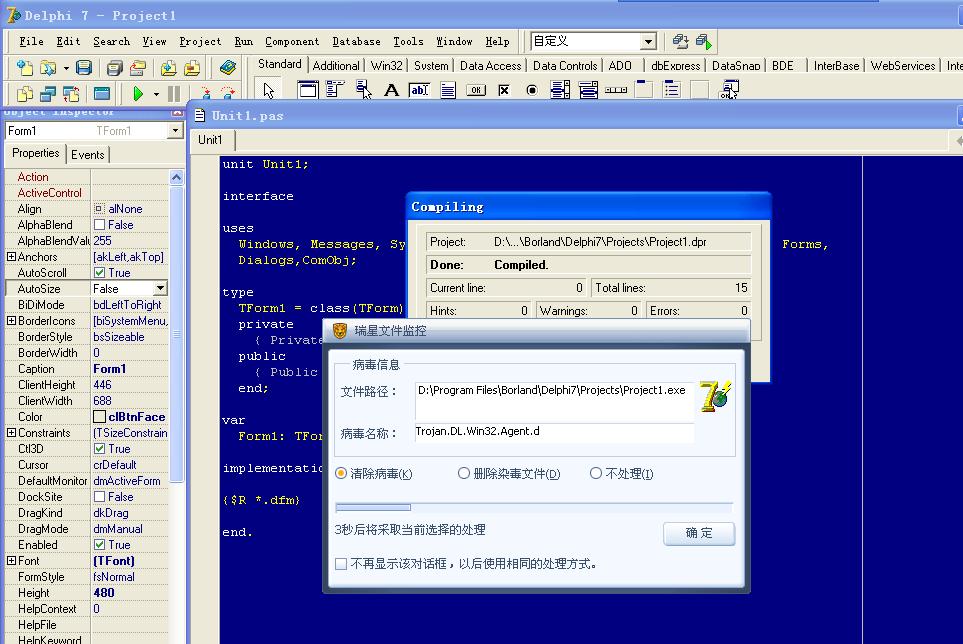Select the ScrollBar component in palette
This screenshot has width=963, height=644.
click(x=616, y=90)
